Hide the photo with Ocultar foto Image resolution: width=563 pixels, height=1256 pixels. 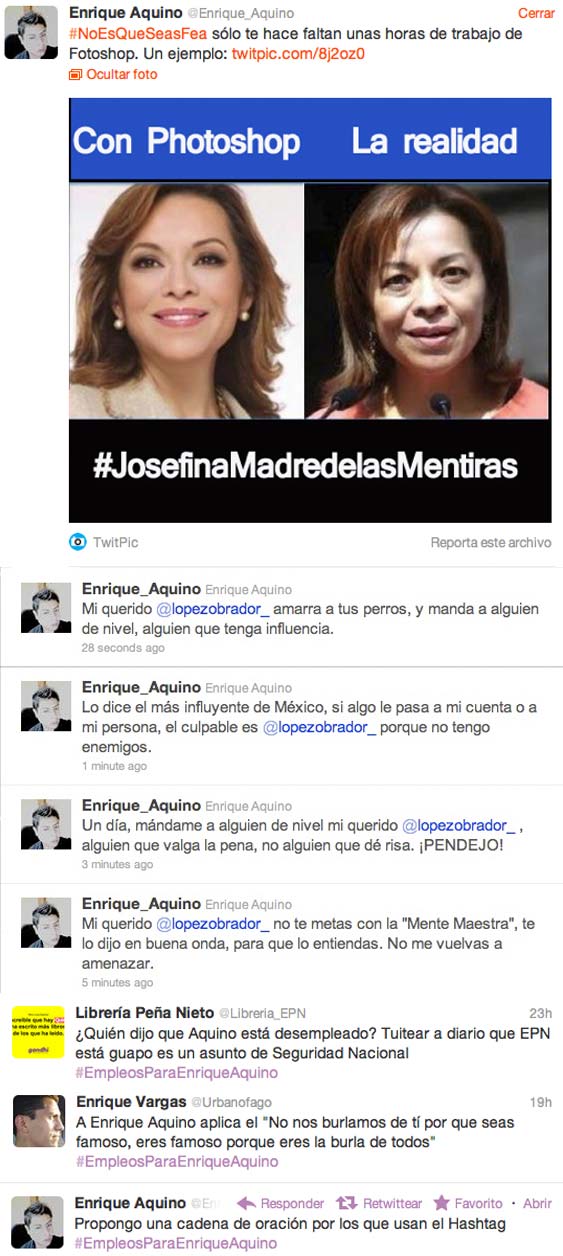tap(121, 75)
